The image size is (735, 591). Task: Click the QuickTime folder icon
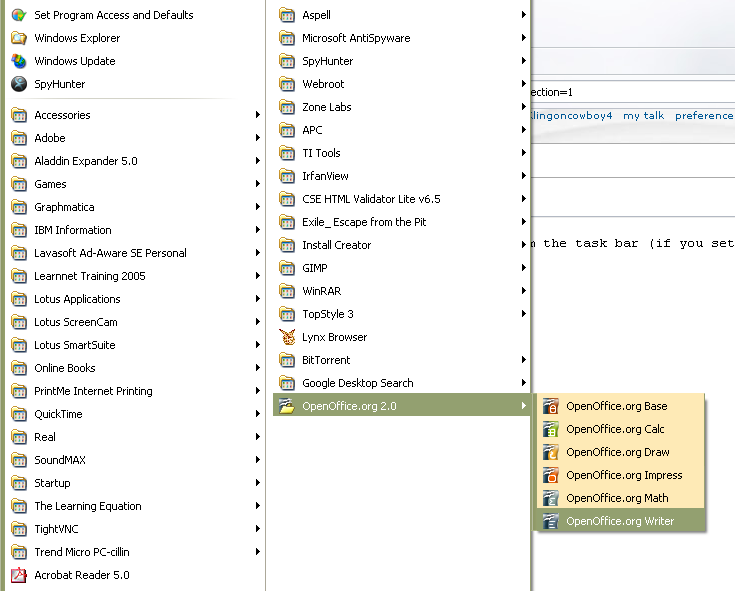[19, 414]
